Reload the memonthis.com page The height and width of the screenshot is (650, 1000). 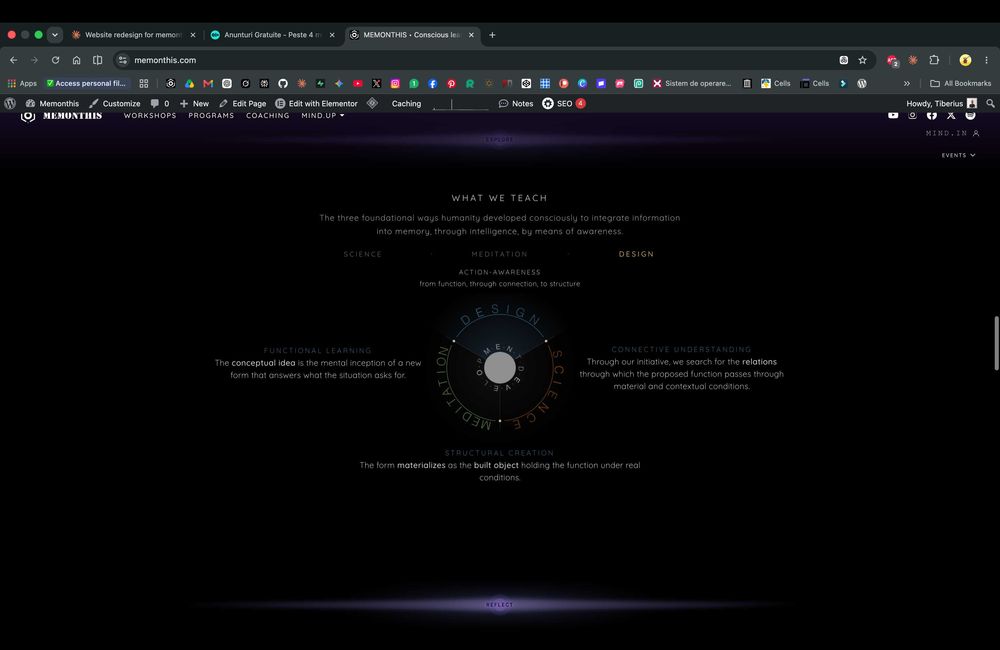pyautogui.click(x=55, y=60)
